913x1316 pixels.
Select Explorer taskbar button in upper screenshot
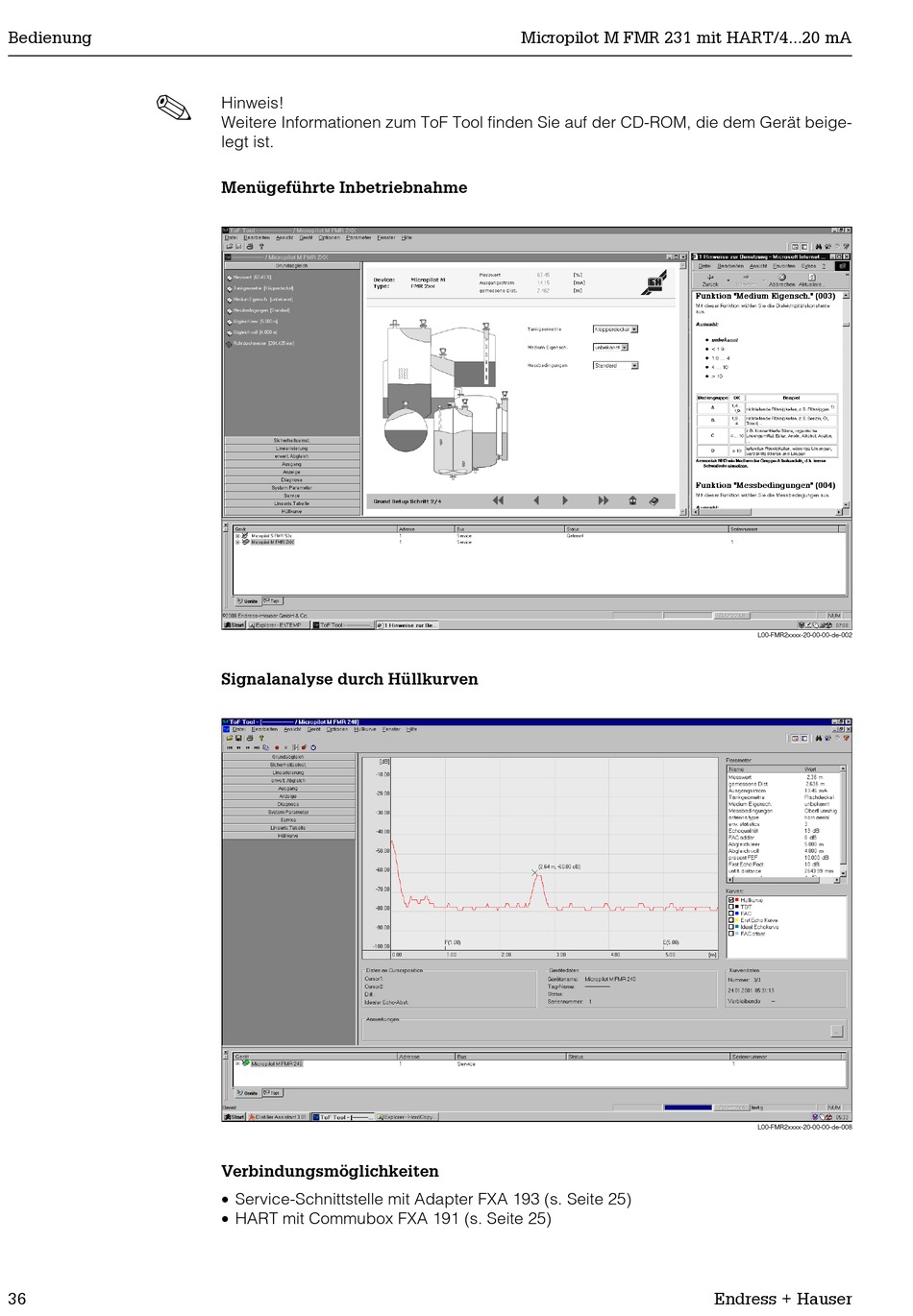tap(278, 625)
